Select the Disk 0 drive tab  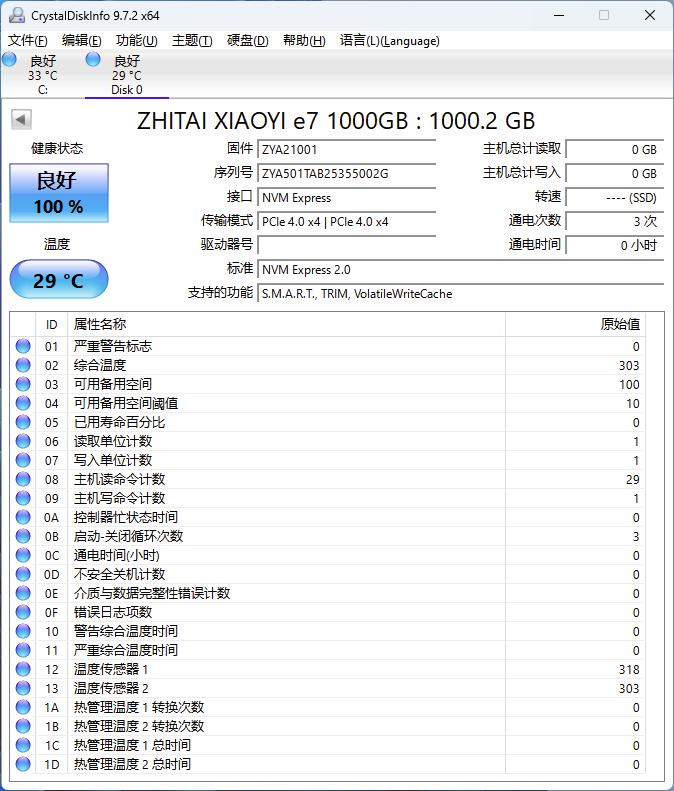[x=127, y=74]
